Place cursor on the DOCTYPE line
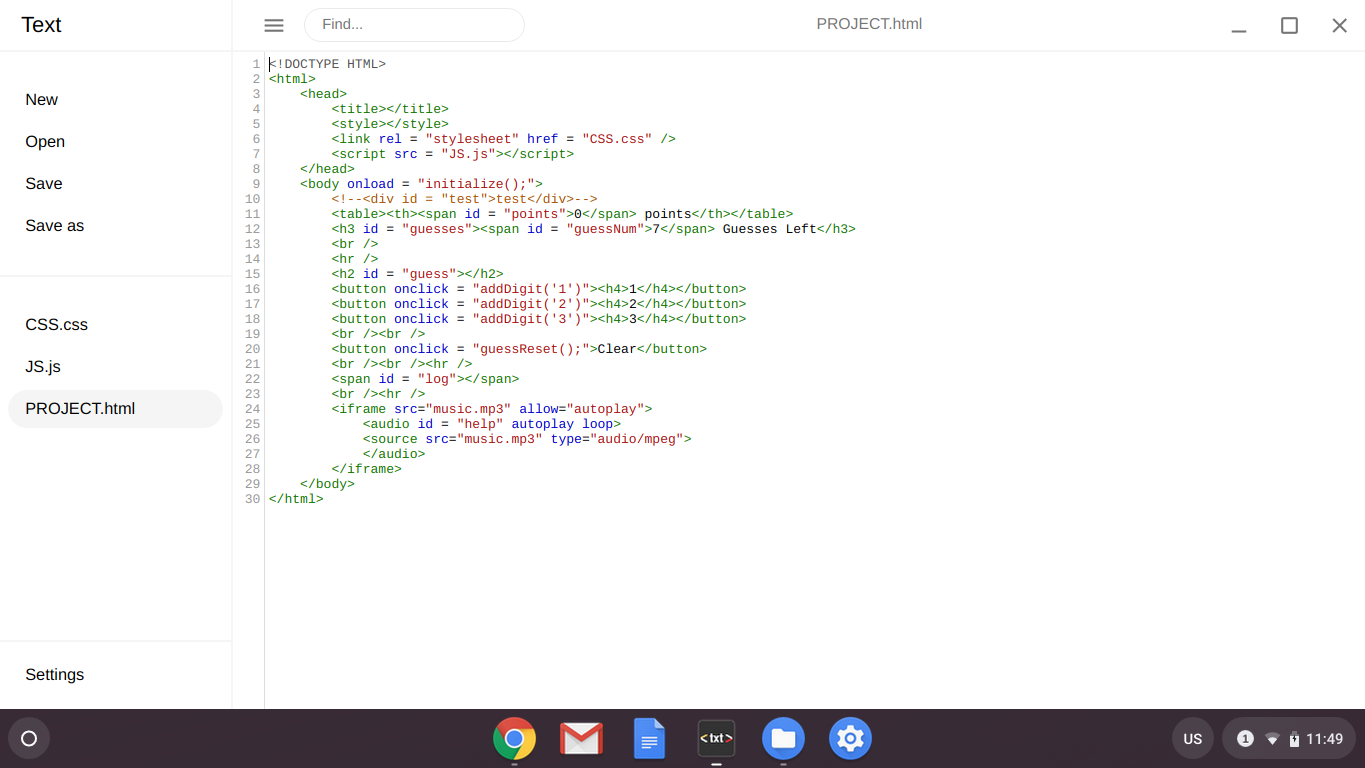1365x768 pixels. (x=327, y=64)
